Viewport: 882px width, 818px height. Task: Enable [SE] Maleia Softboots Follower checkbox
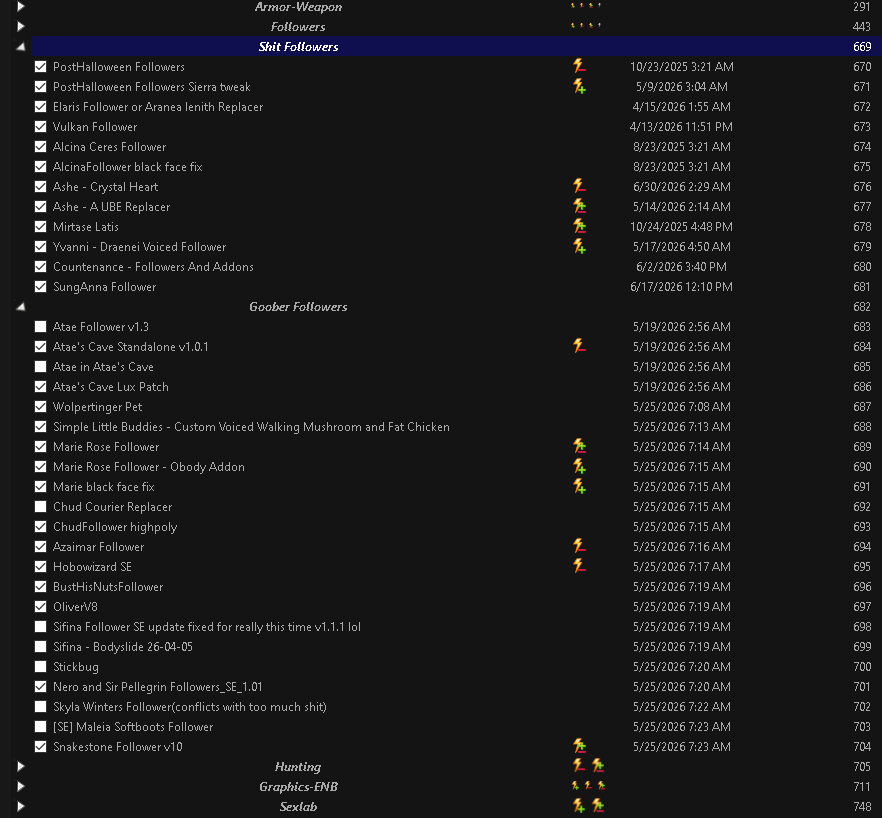coord(40,727)
